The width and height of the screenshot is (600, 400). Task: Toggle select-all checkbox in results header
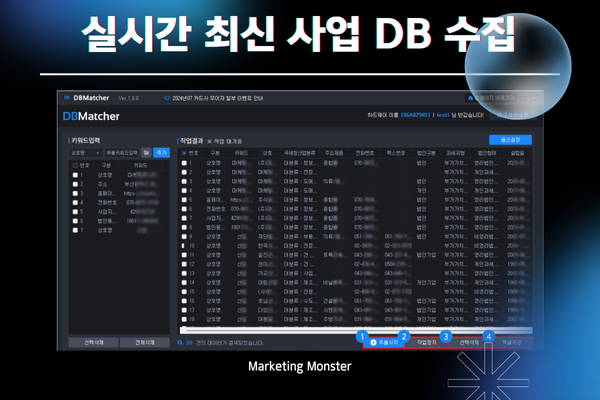pos(184,153)
